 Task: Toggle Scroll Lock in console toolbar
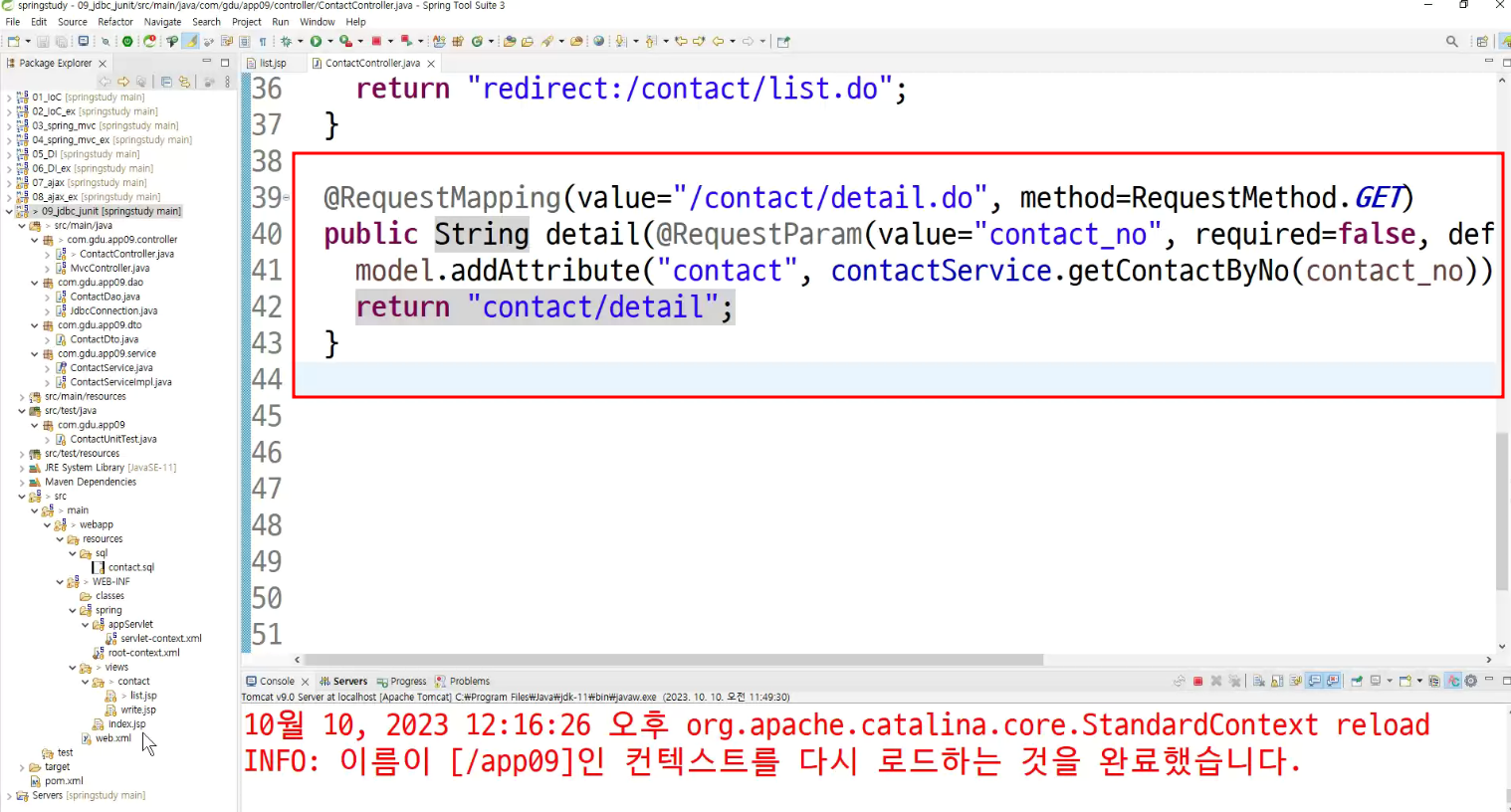coord(1277,682)
